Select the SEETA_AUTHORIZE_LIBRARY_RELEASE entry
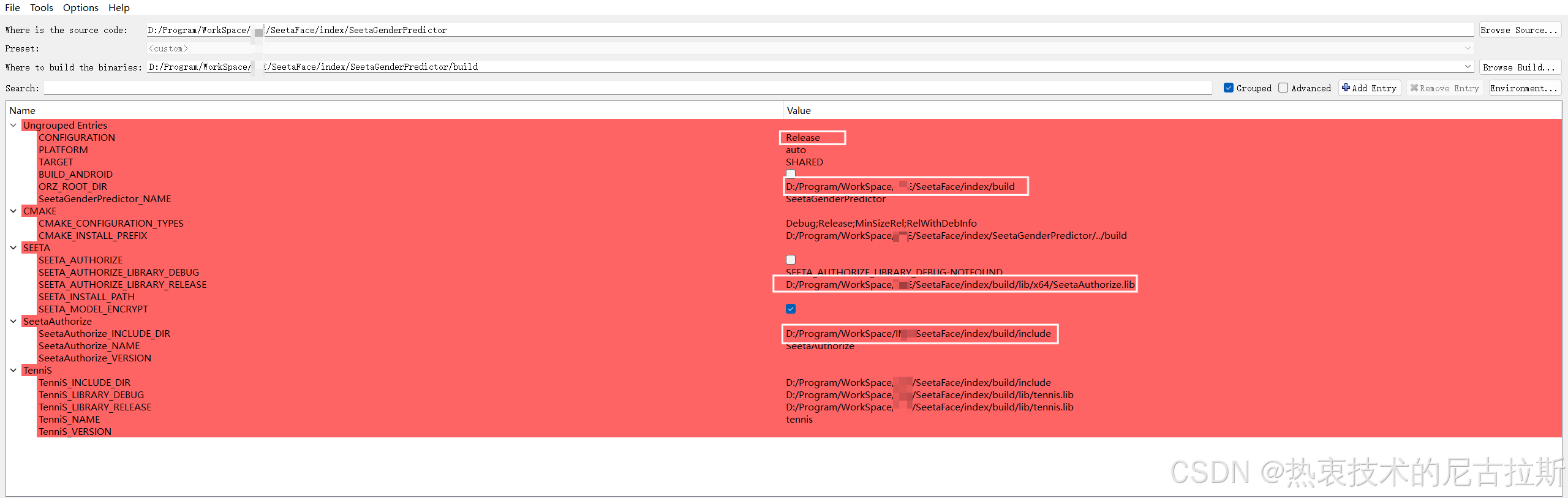Screen dimensions: 1568x498 pos(123,284)
